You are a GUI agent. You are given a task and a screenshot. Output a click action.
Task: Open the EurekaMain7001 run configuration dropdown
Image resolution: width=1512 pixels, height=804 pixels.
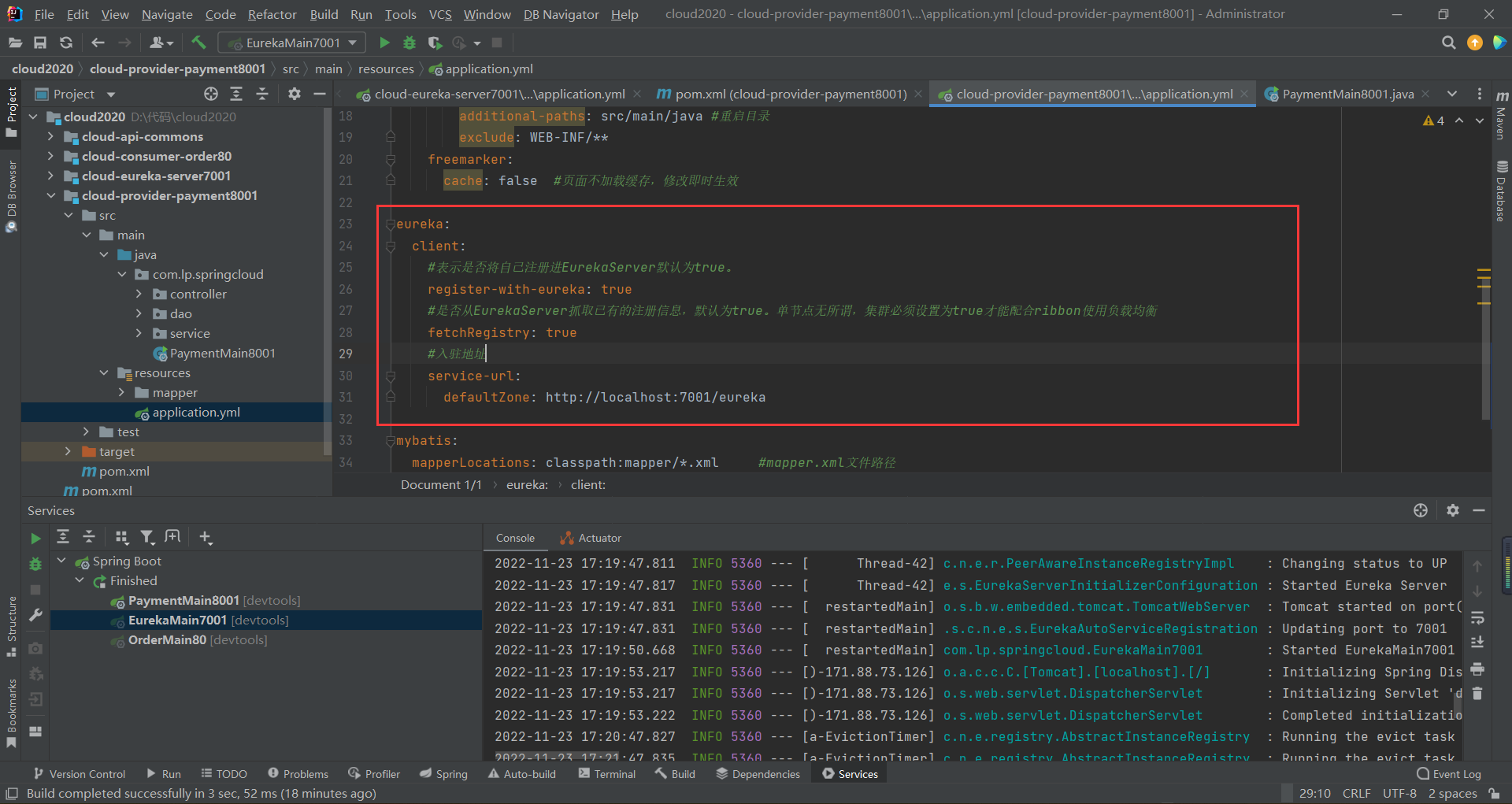pos(291,43)
